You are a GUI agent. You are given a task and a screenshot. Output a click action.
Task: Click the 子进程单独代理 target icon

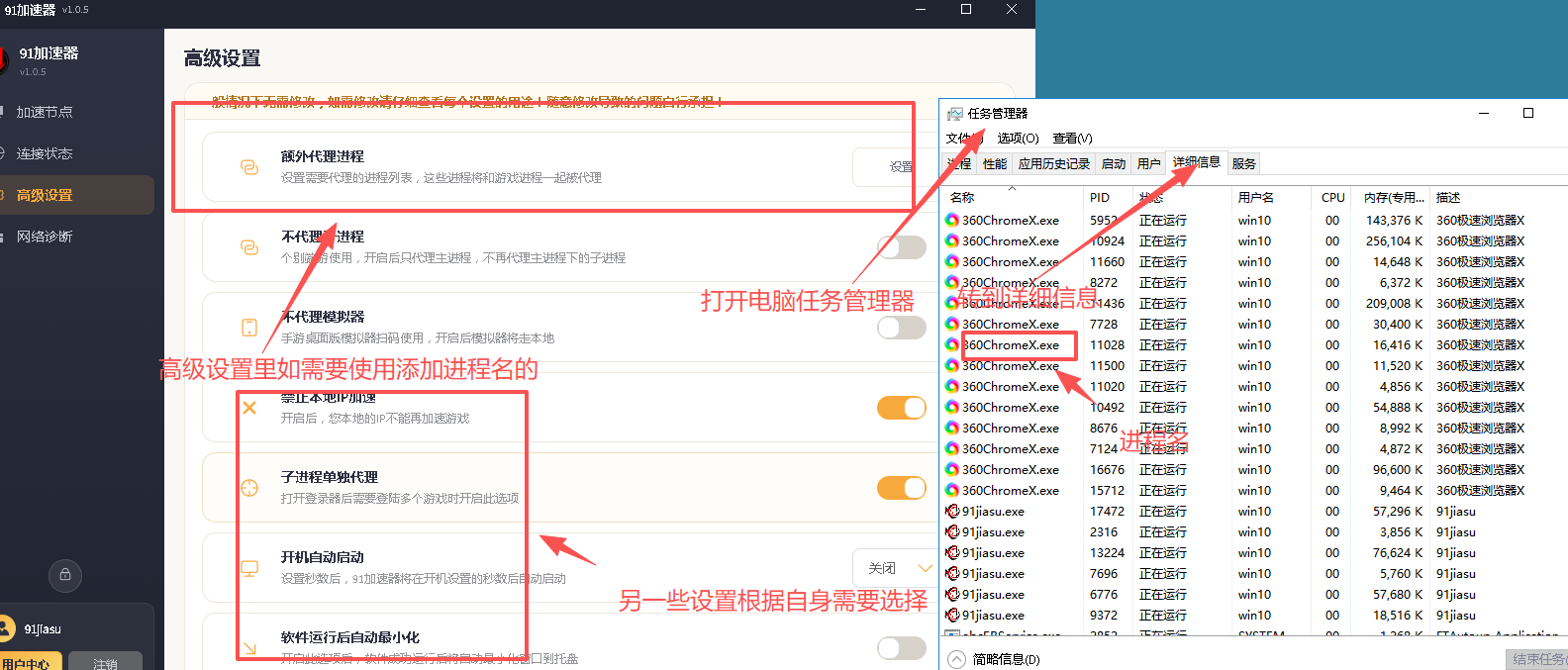pos(249,488)
